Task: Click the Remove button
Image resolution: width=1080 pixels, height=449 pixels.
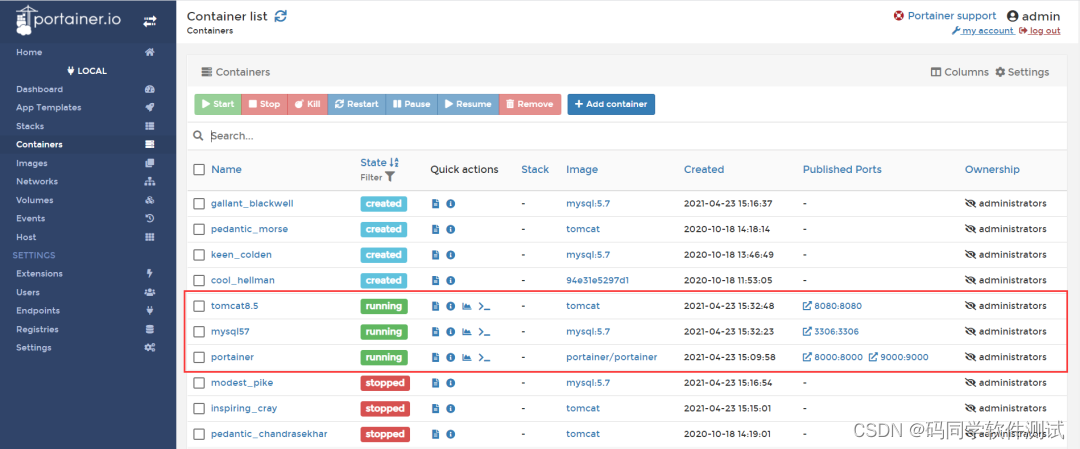Action: click(x=530, y=104)
